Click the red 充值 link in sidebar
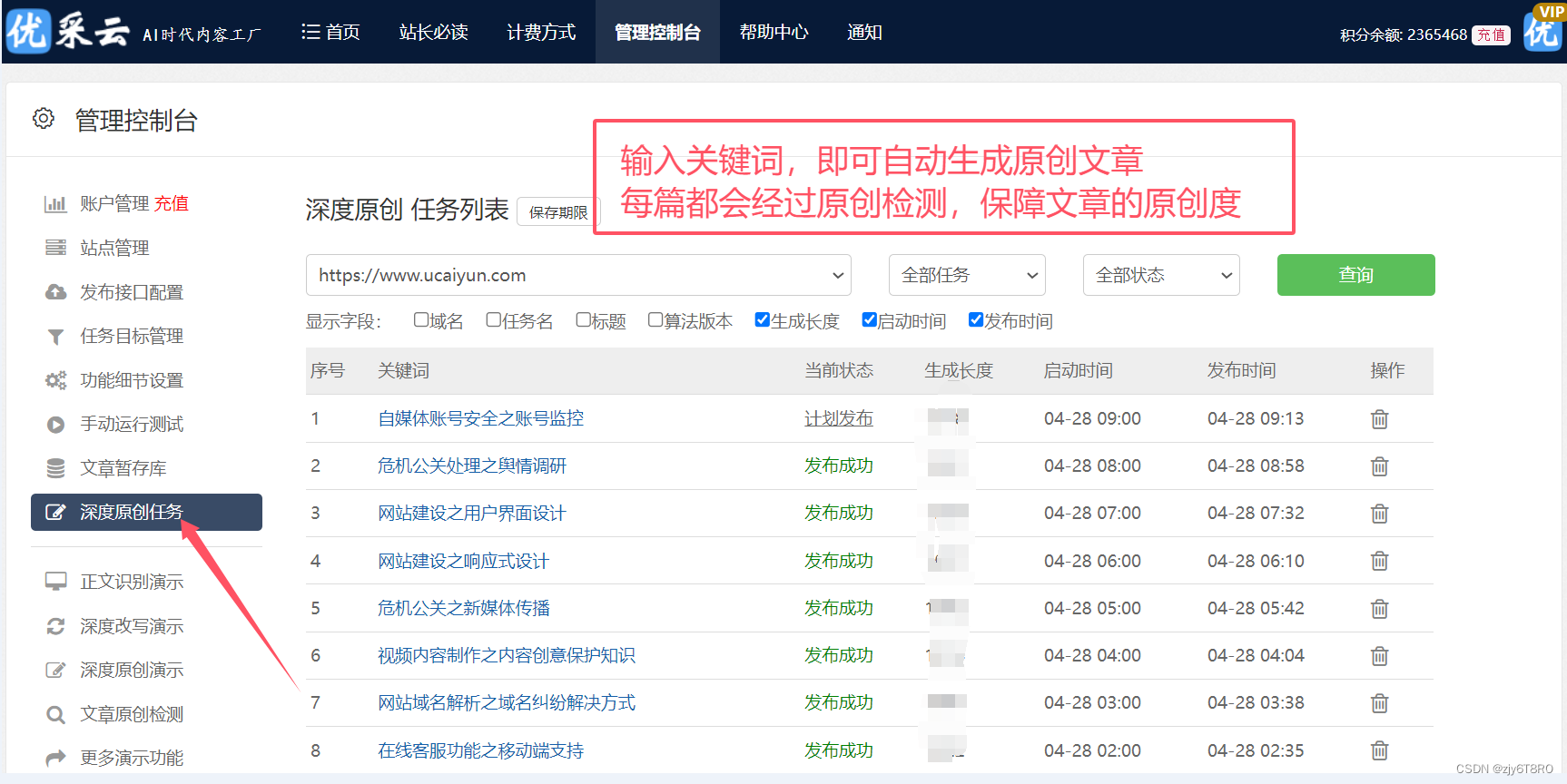This screenshot has width=1567, height=784. tap(172, 203)
